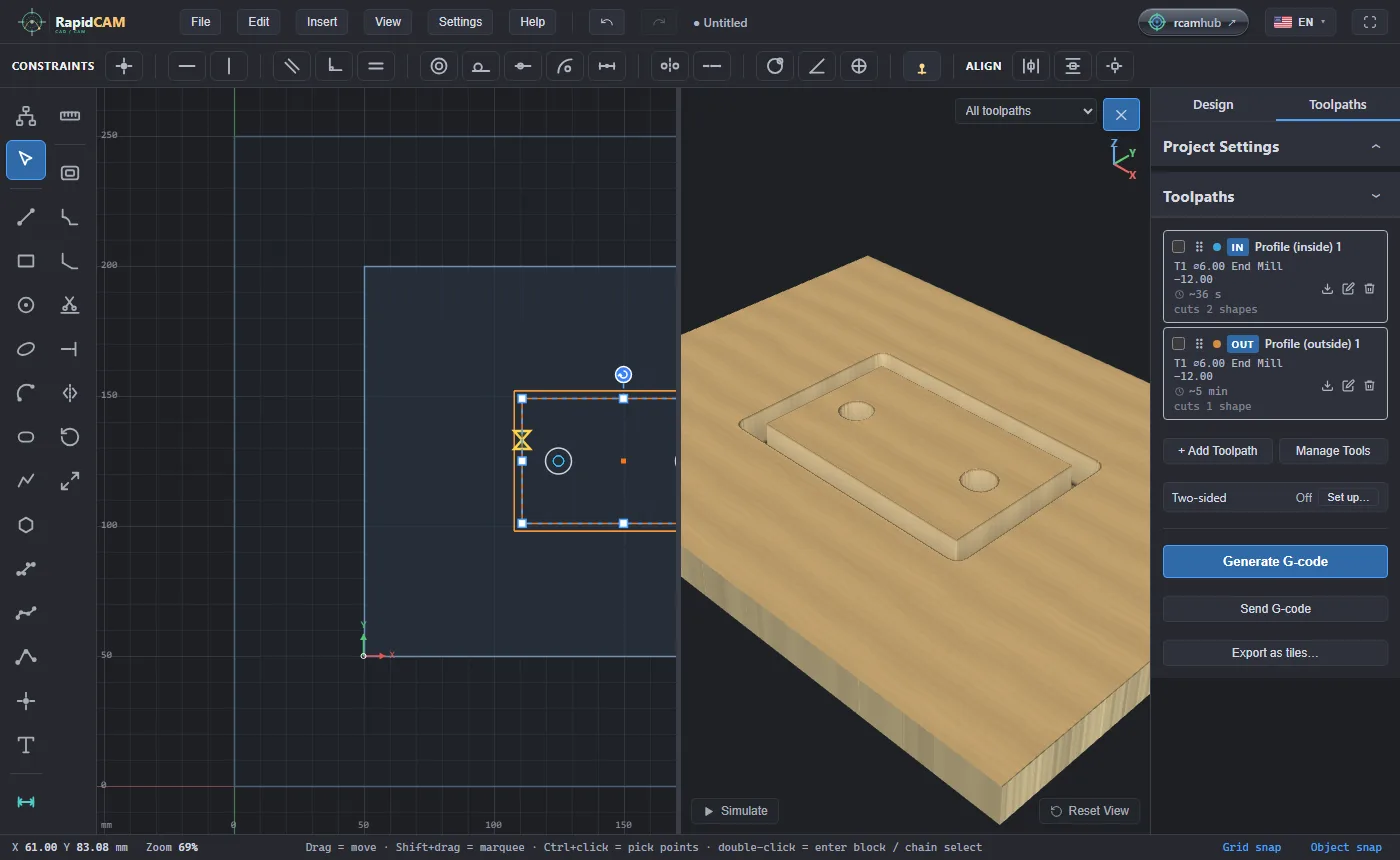Select the Text tool
1400x860 pixels.
point(26,745)
